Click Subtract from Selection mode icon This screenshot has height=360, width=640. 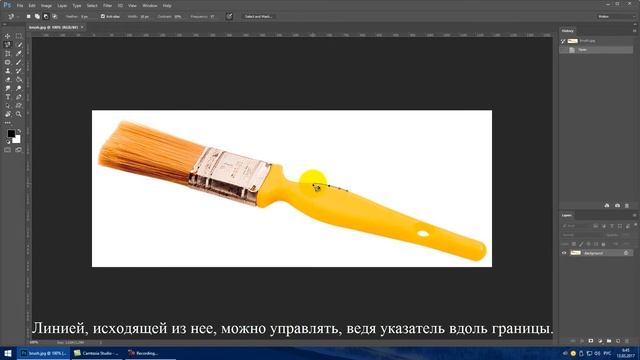(46, 16)
